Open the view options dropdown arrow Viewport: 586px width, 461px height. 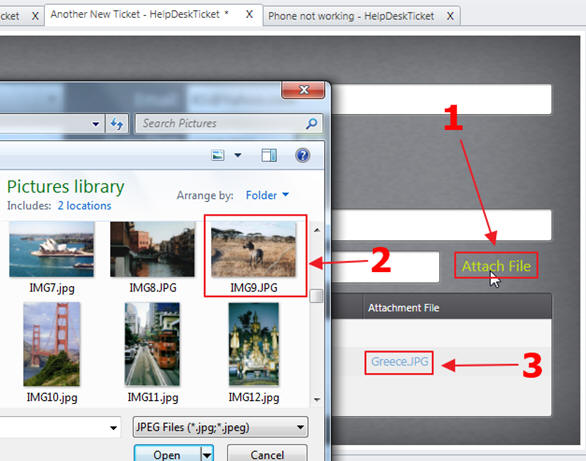(x=238, y=155)
